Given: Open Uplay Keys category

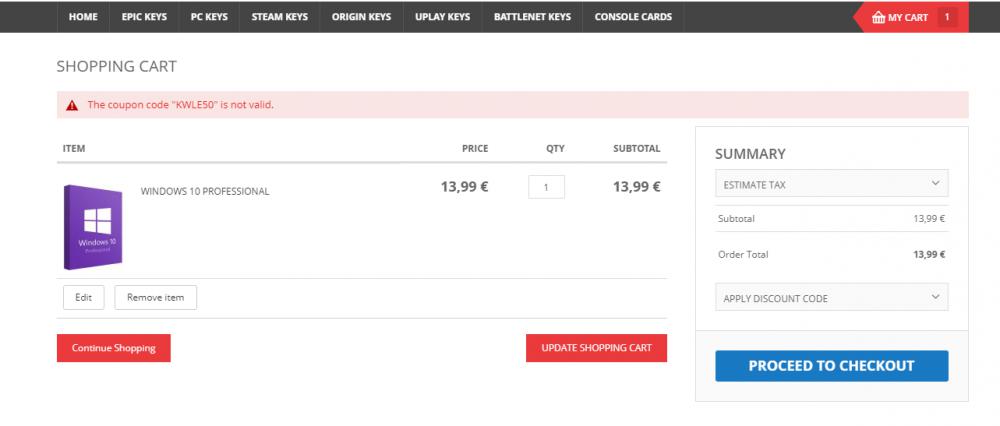Looking at the screenshot, I should [x=442, y=17].
